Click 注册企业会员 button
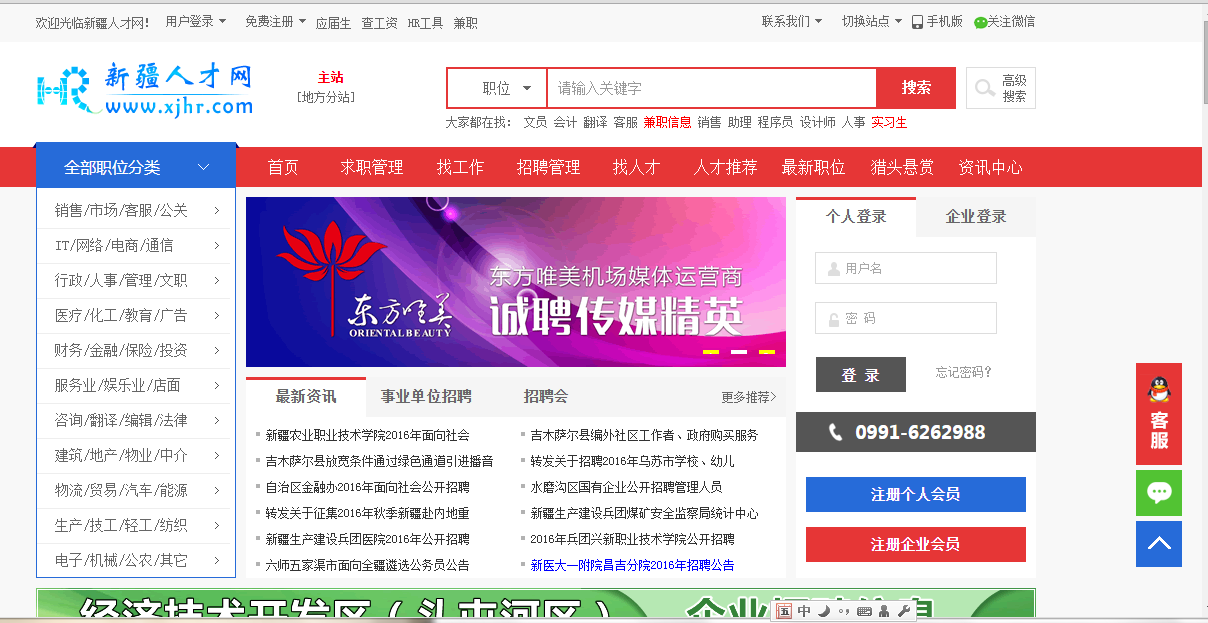The width and height of the screenshot is (1208, 623). pos(916,544)
